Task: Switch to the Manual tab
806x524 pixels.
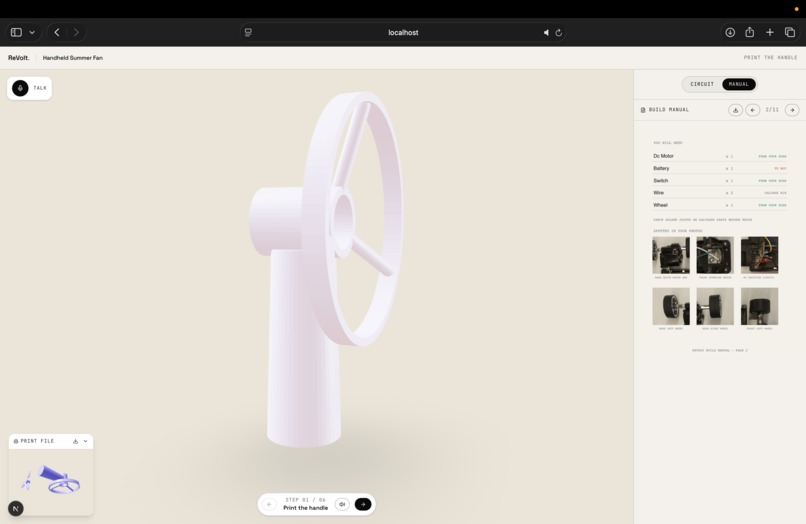Action: (739, 84)
